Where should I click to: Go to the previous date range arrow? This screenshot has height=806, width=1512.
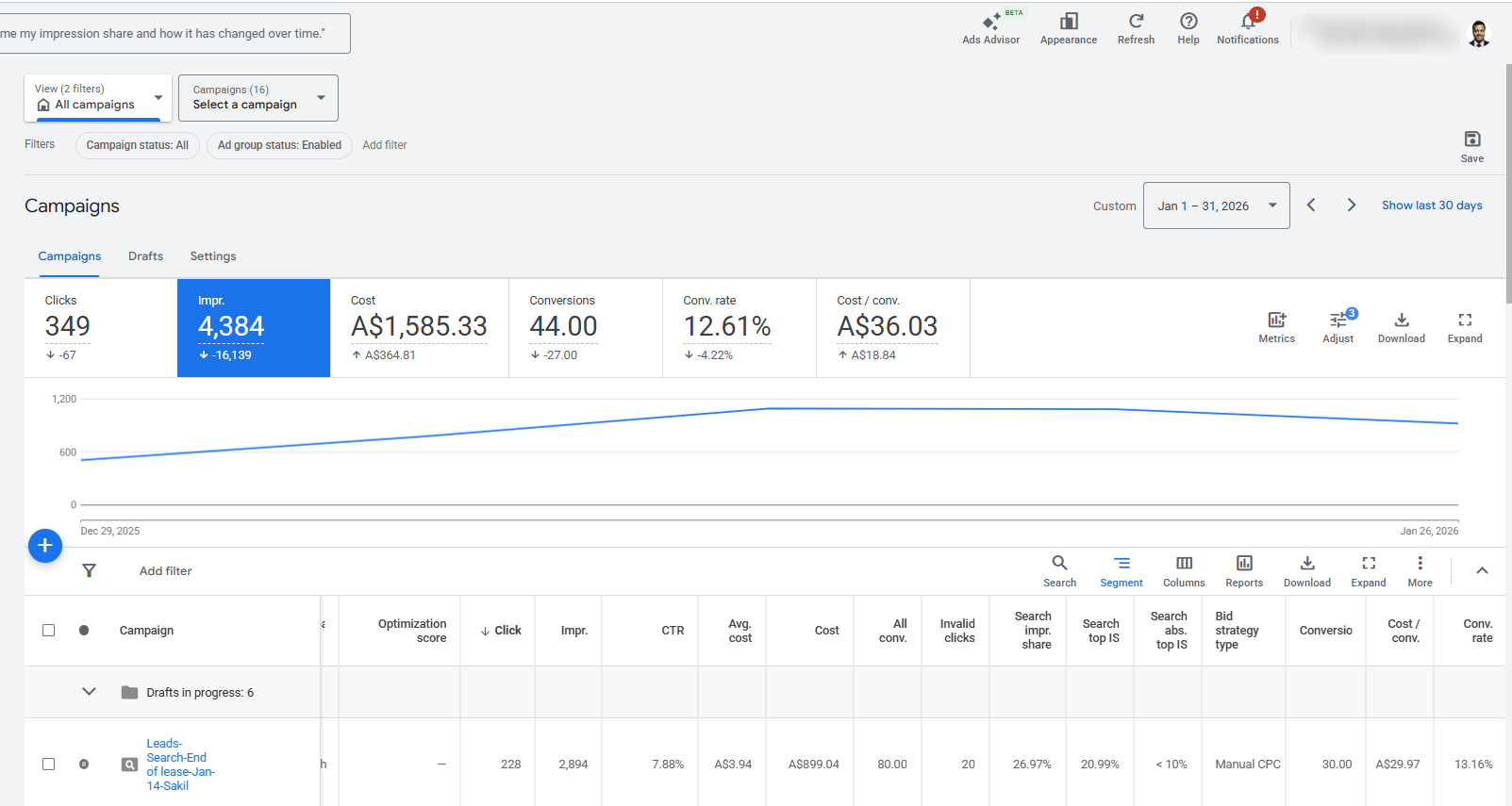(1311, 206)
